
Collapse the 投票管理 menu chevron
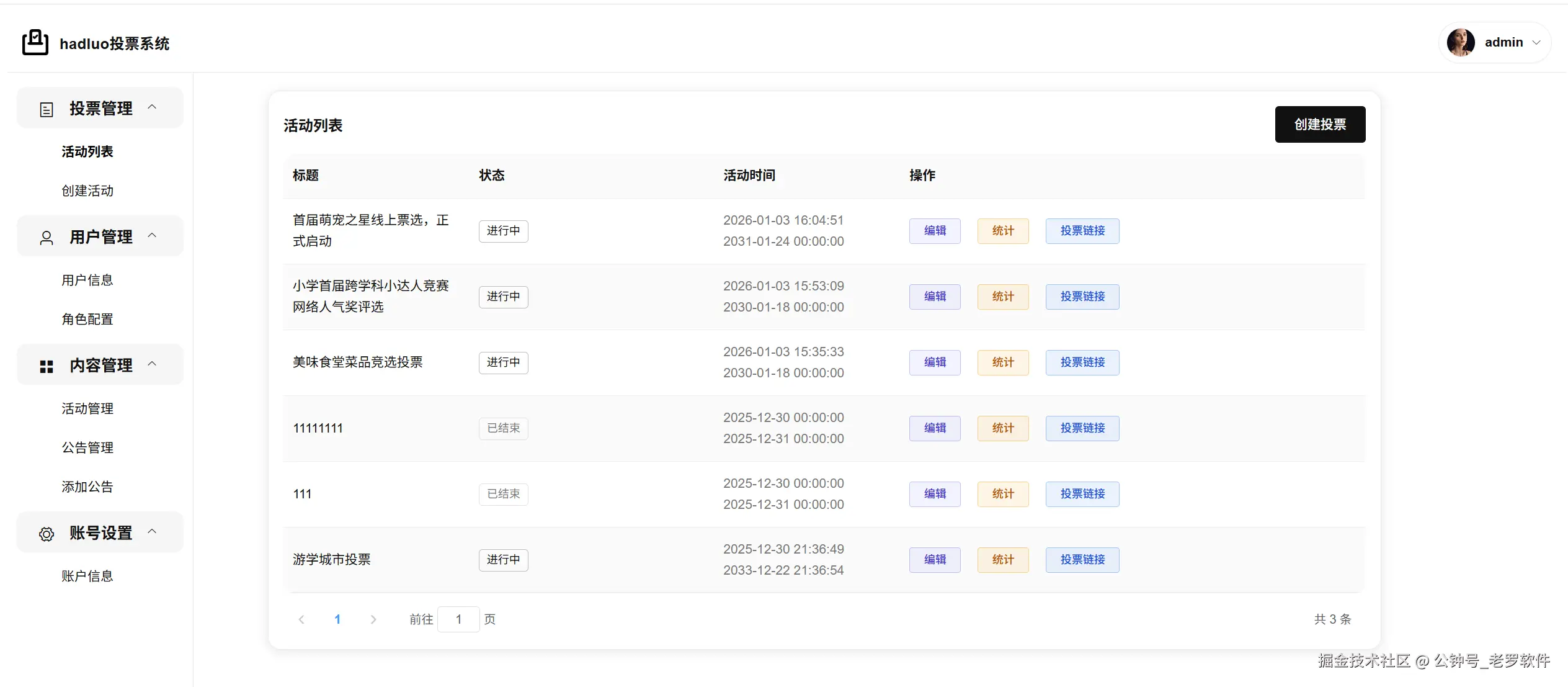point(152,107)
